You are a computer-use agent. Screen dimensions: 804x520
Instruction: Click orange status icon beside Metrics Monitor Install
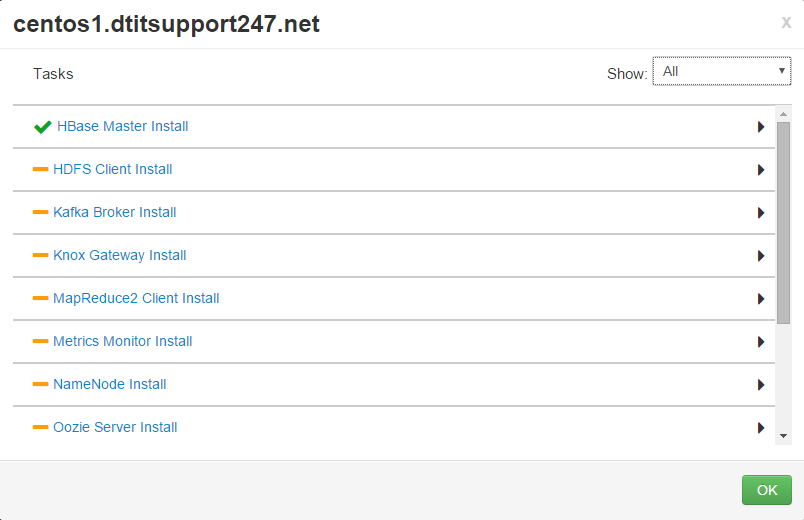pos(41,341)
